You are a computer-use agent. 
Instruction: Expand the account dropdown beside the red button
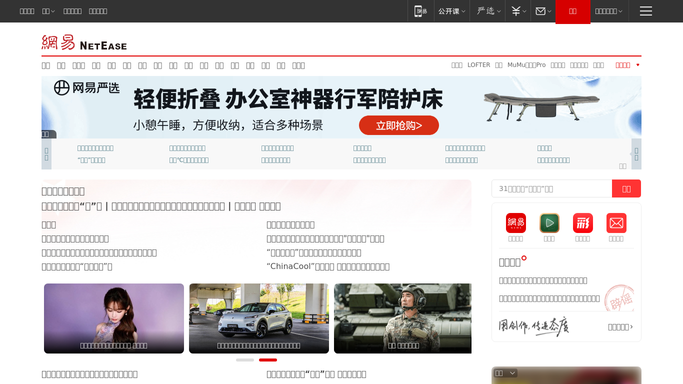(x=609, y=11)
